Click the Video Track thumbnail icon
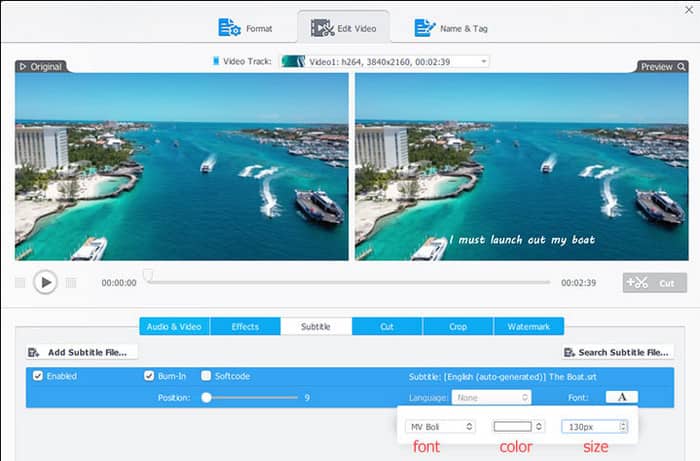Viewport: 700px width, 461px height. (x=293, y=62)
